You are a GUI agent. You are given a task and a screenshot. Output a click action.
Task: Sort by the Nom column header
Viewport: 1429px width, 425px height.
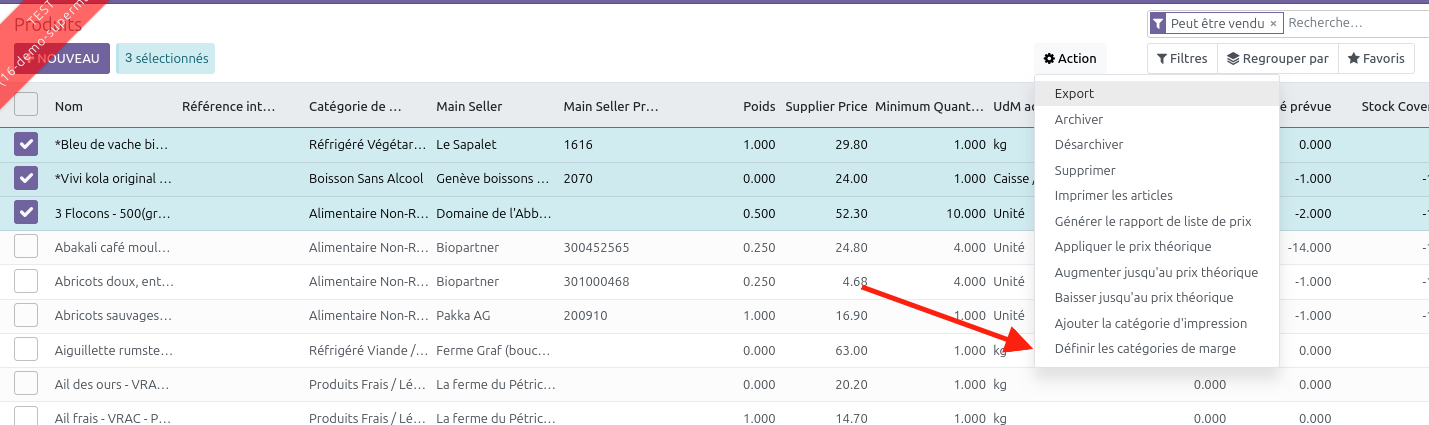point(69,107)
